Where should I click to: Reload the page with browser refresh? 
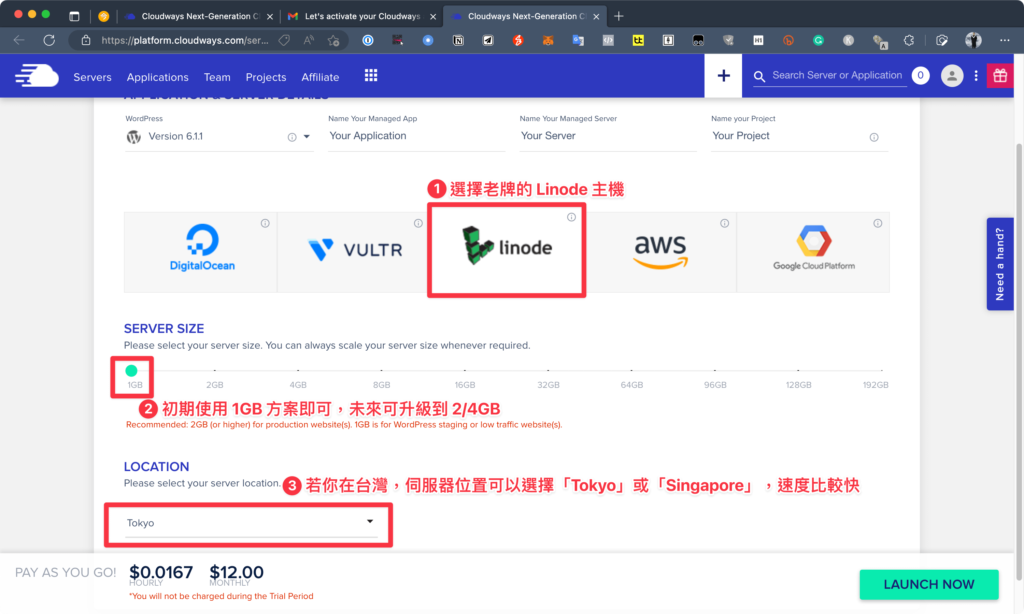[x=49, y=40]
